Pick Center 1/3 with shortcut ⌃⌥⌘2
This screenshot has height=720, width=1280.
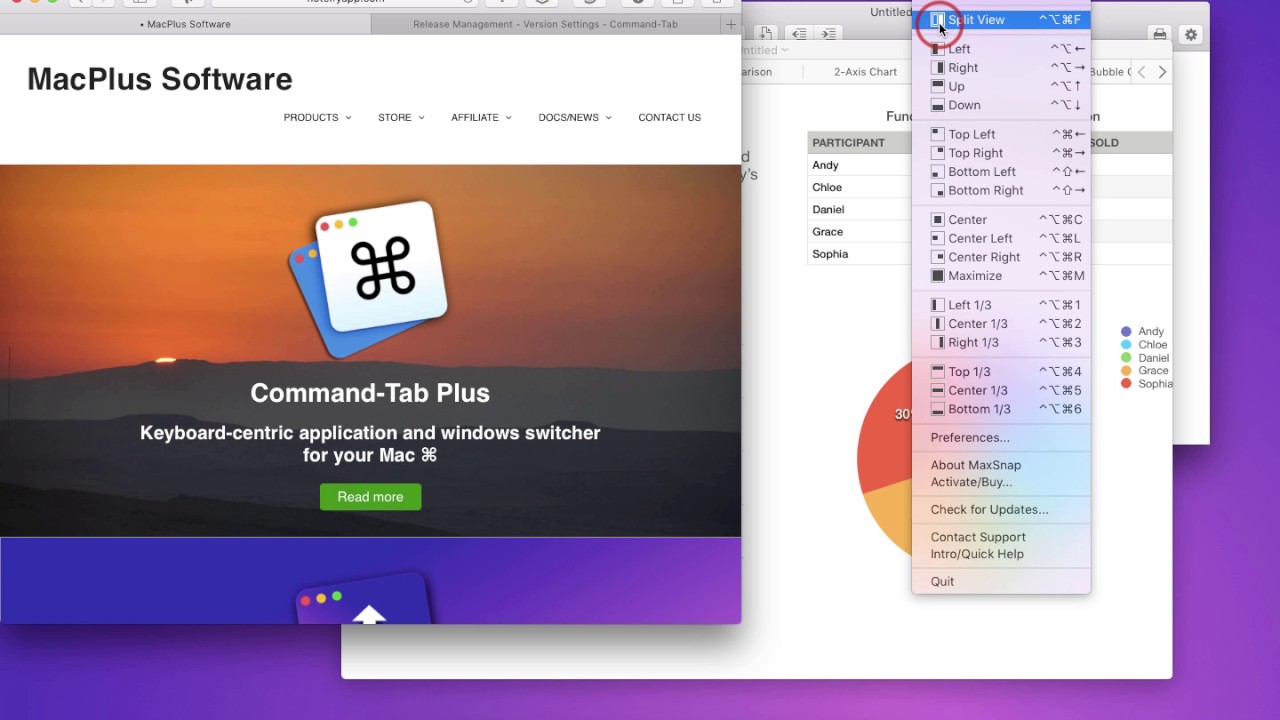[x=1001, y=324]
